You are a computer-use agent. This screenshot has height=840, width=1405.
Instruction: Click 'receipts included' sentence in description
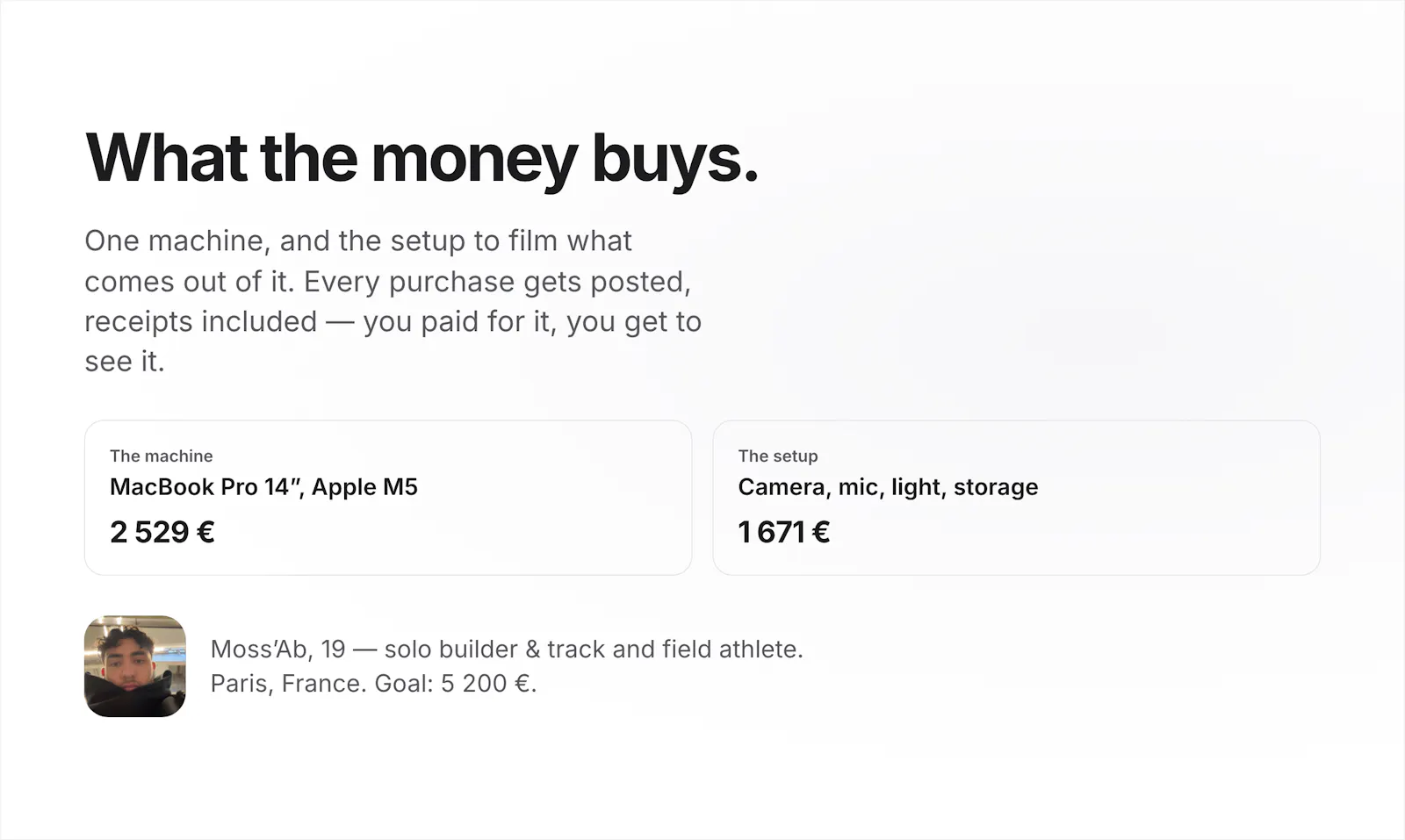[x=200, y=321]
